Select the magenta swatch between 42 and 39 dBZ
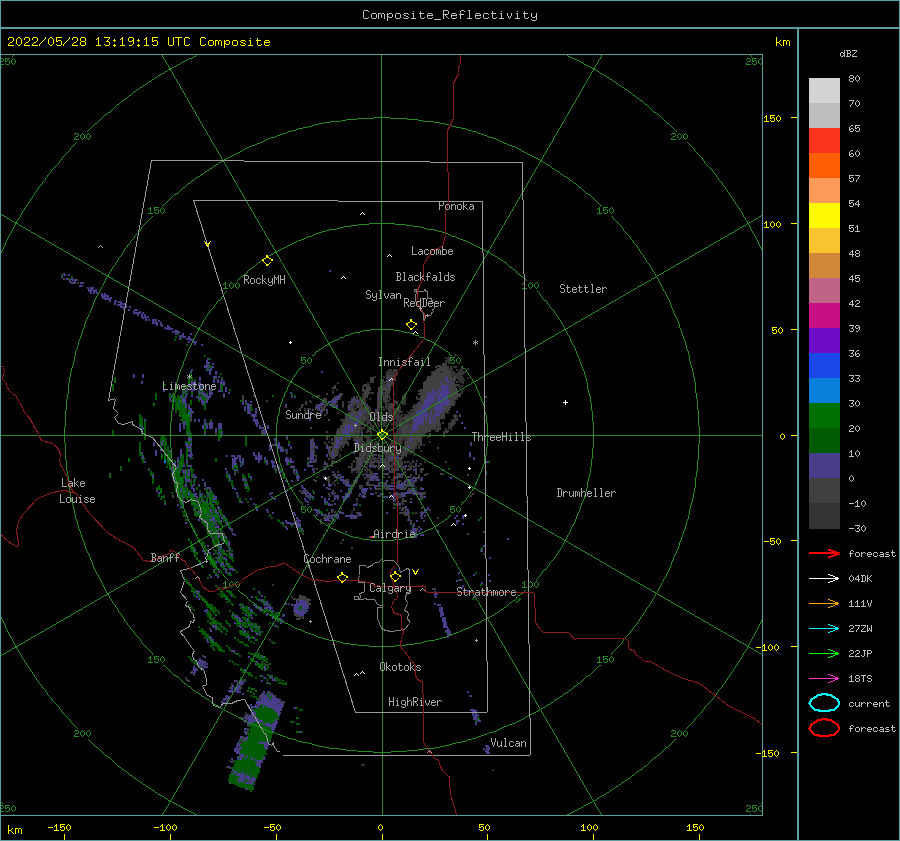Image resolution: width=900 pixels, height=841 pixels. (824, 316)
